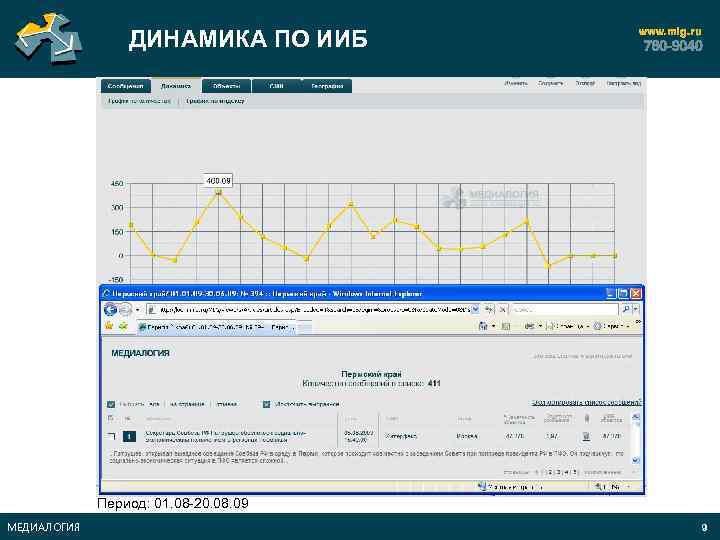Open the СМИ tab
The width and height of the screenshot is (720, 540).
276,86
